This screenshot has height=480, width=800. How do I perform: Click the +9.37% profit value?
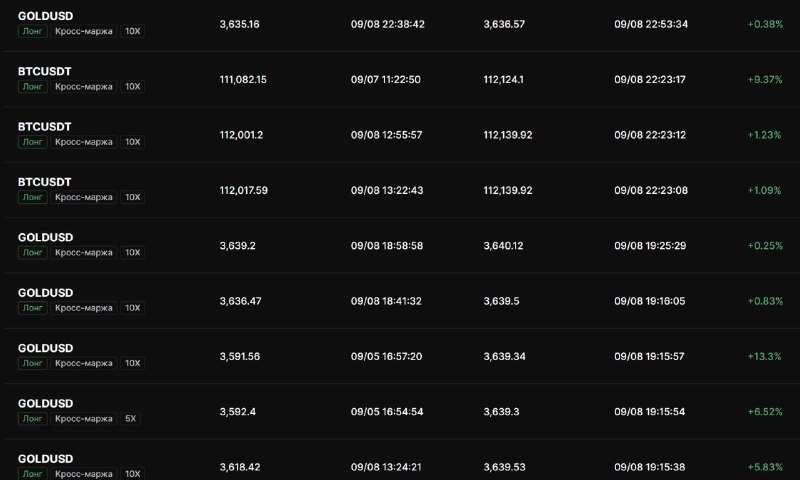click(x=765, y=80)
